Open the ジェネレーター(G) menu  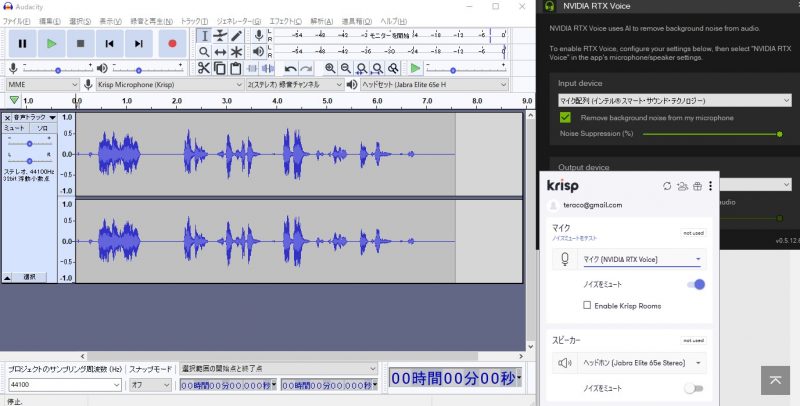click(x=238, y=21)
